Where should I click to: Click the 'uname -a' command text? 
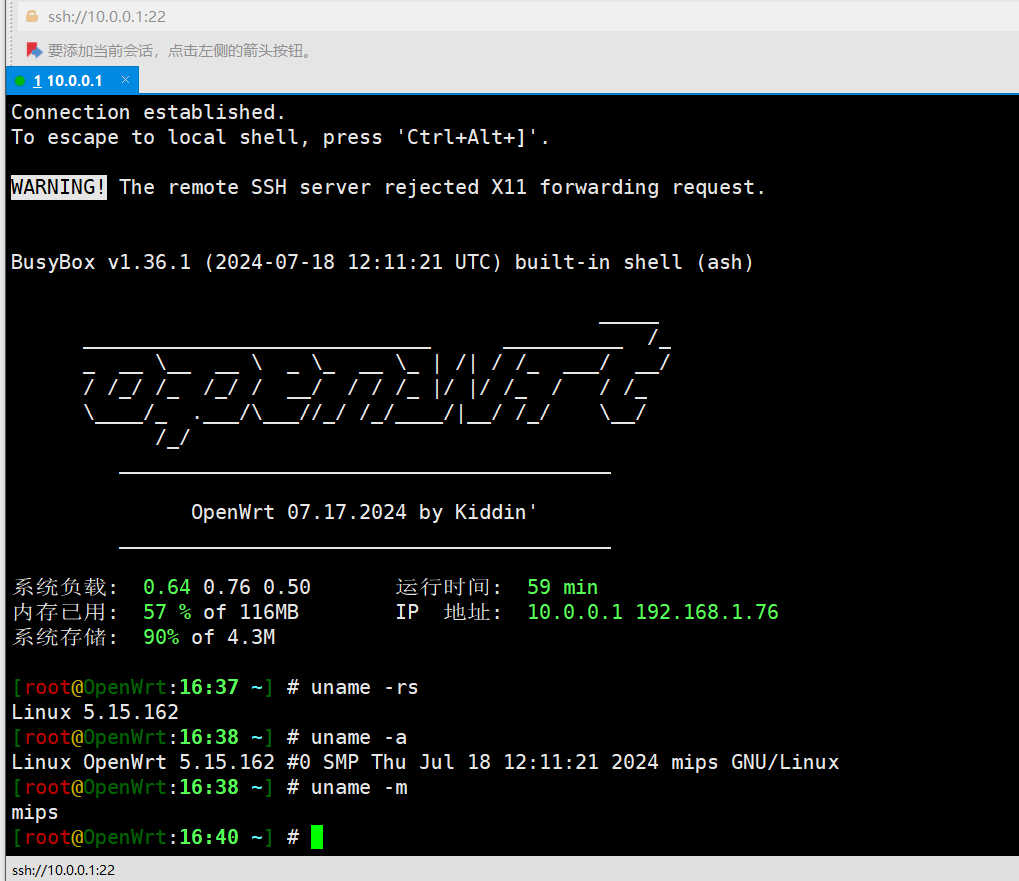point(358,737)
